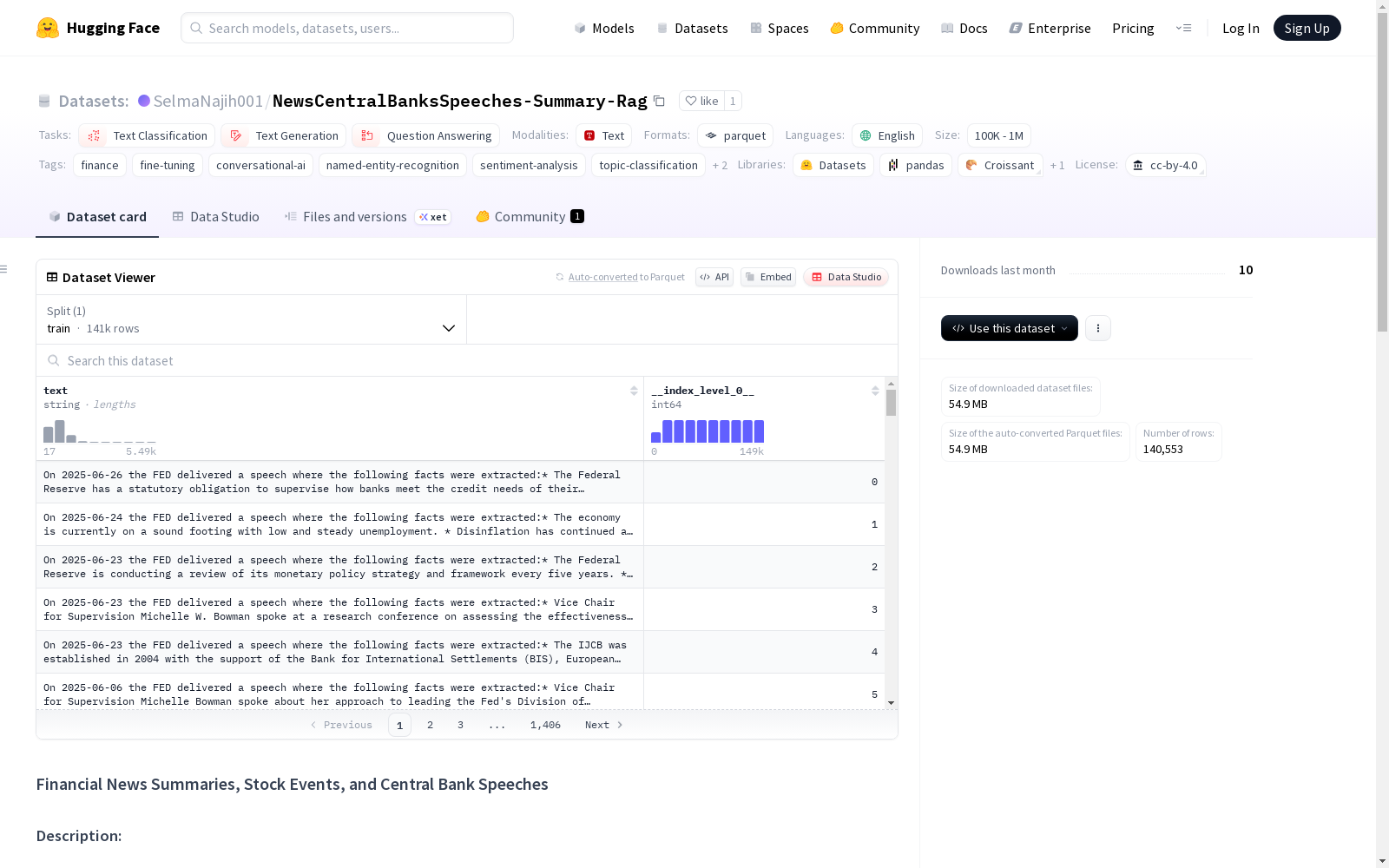Open the additional navigation menu icon
The height and width of the screenshot is (868, 1389).
[1183, 28]
